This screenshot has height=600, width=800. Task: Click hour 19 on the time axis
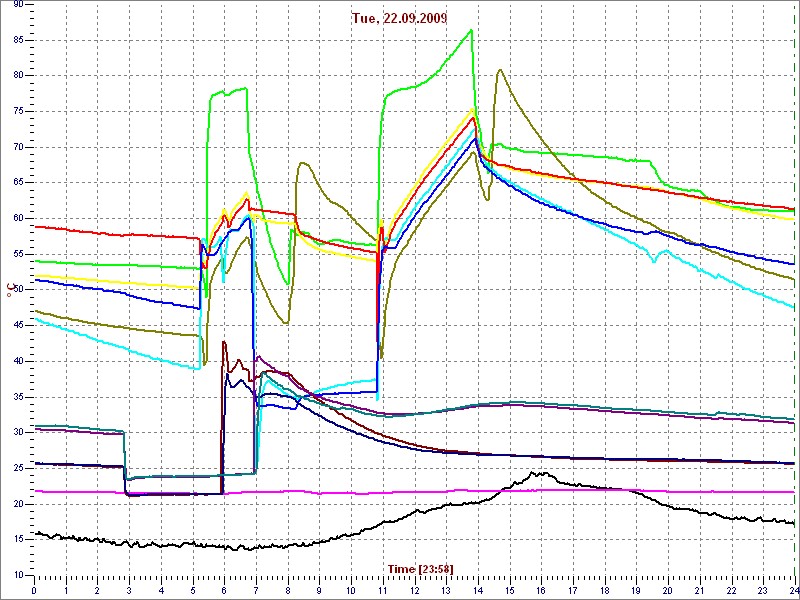click(x=636, y=590)
